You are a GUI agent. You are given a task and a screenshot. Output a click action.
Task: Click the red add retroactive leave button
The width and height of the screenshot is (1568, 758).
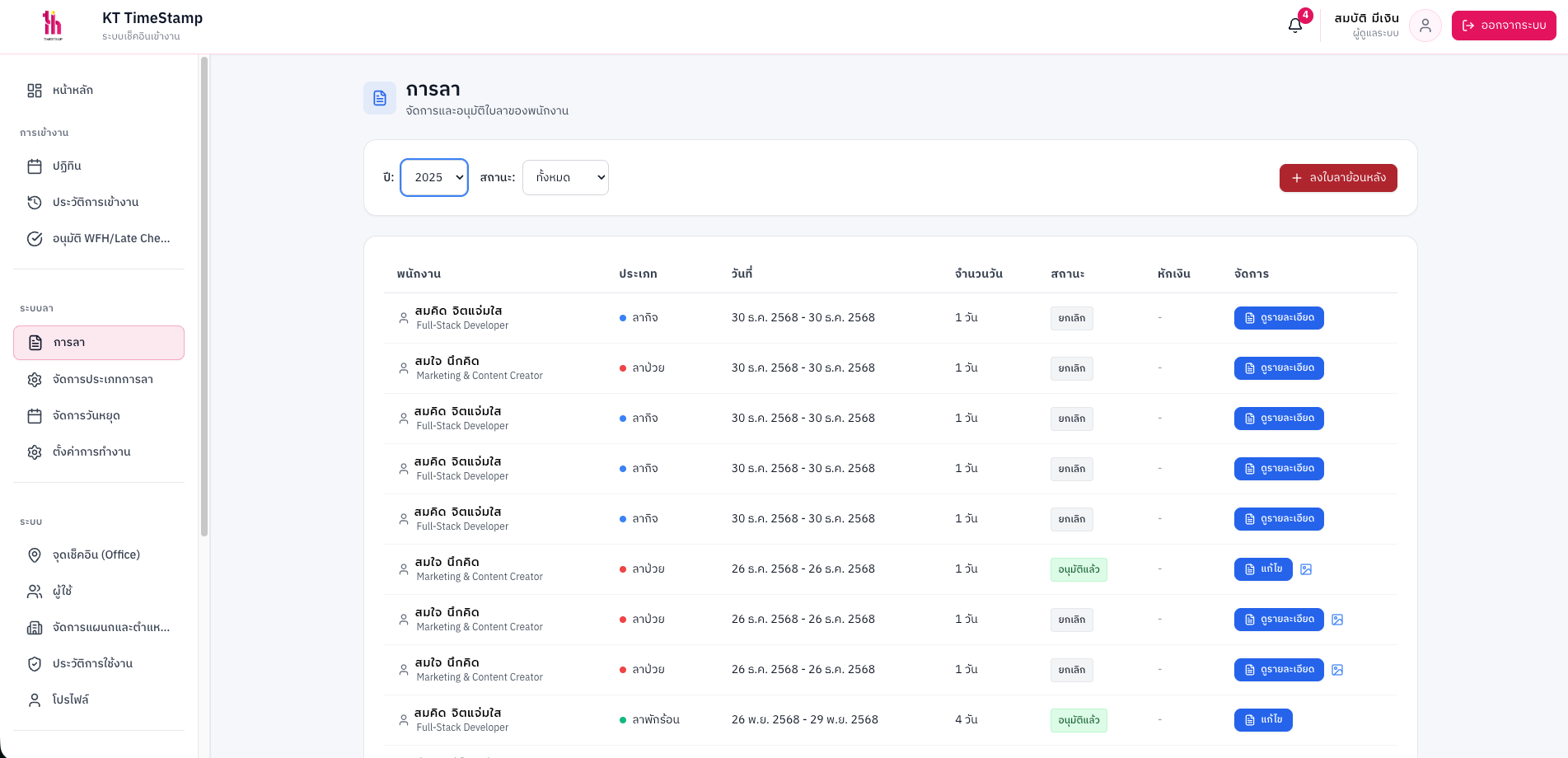pos(1337,178)
